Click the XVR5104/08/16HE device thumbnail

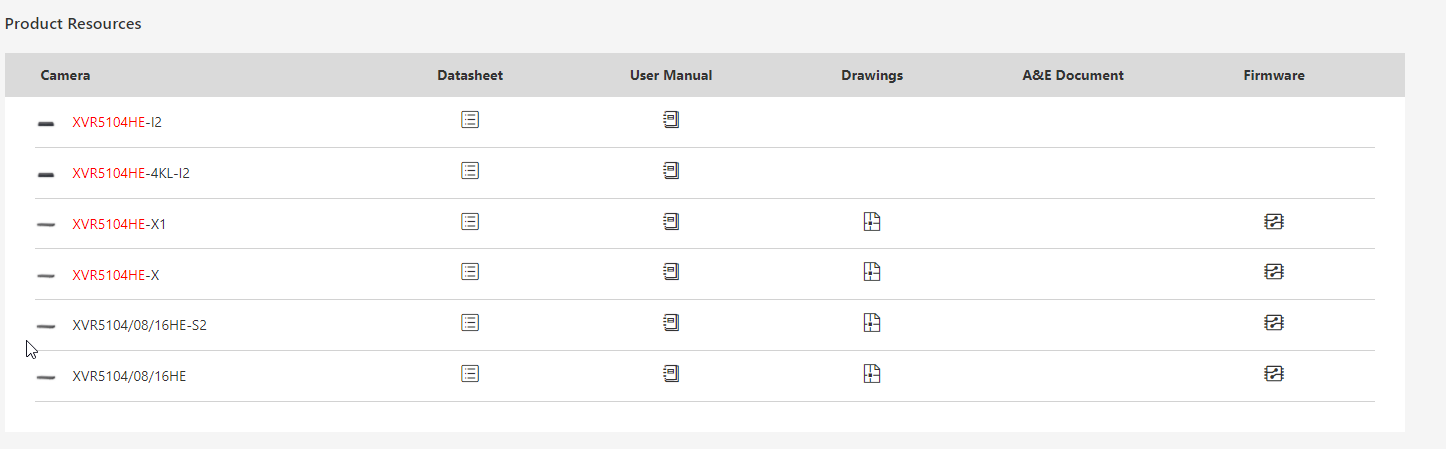tap(46, 377)
